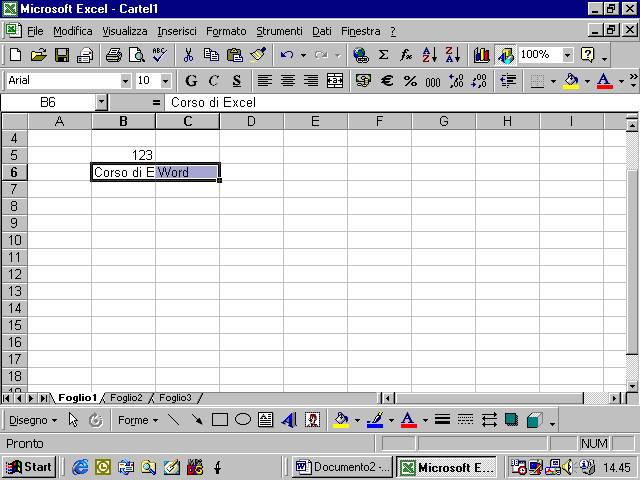Switch to Documento2 Word taskbar button
Viewport: 640px width, 480px height.
point(342,467)
